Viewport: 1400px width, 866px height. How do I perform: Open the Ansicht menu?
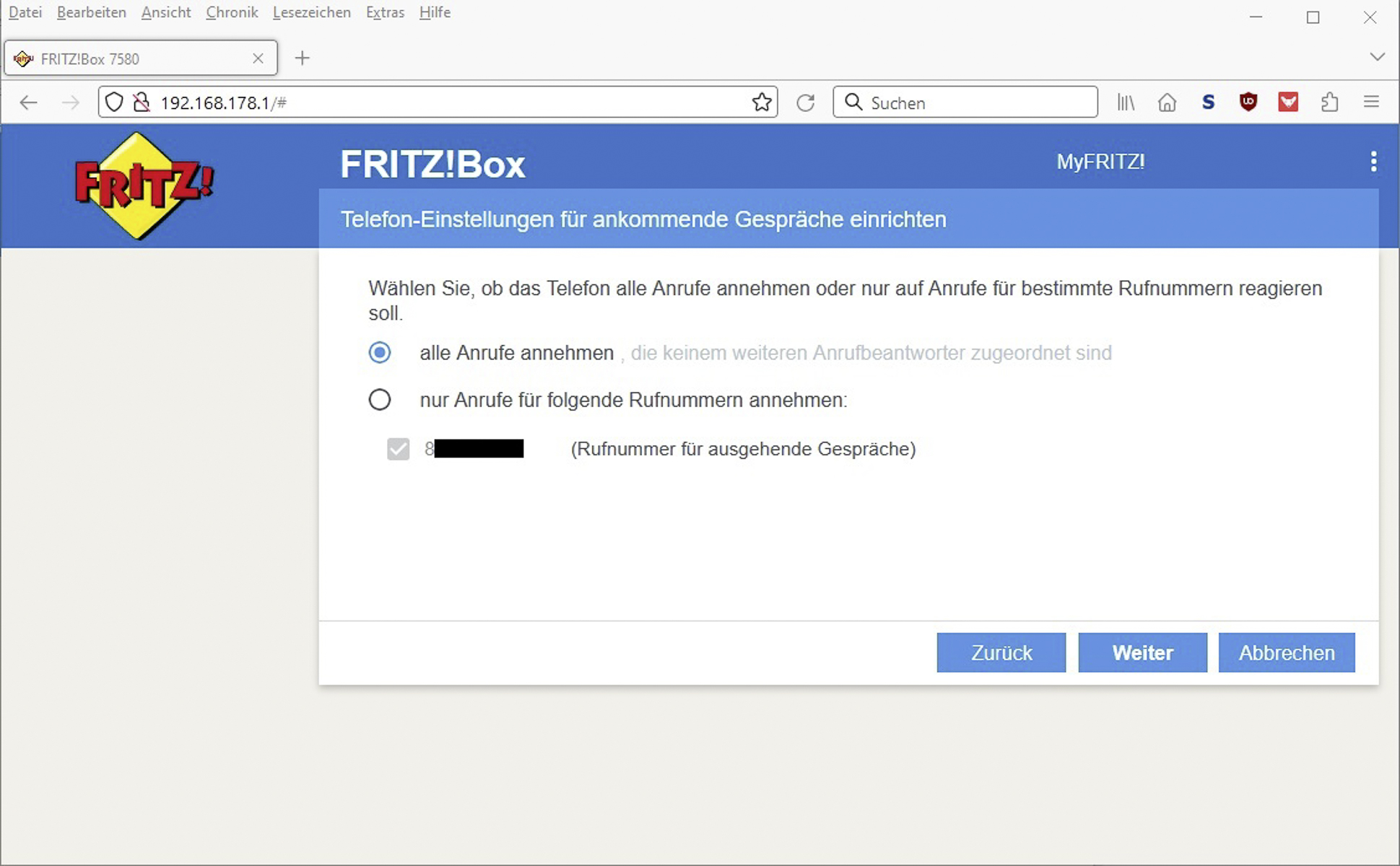pos(166,12)
